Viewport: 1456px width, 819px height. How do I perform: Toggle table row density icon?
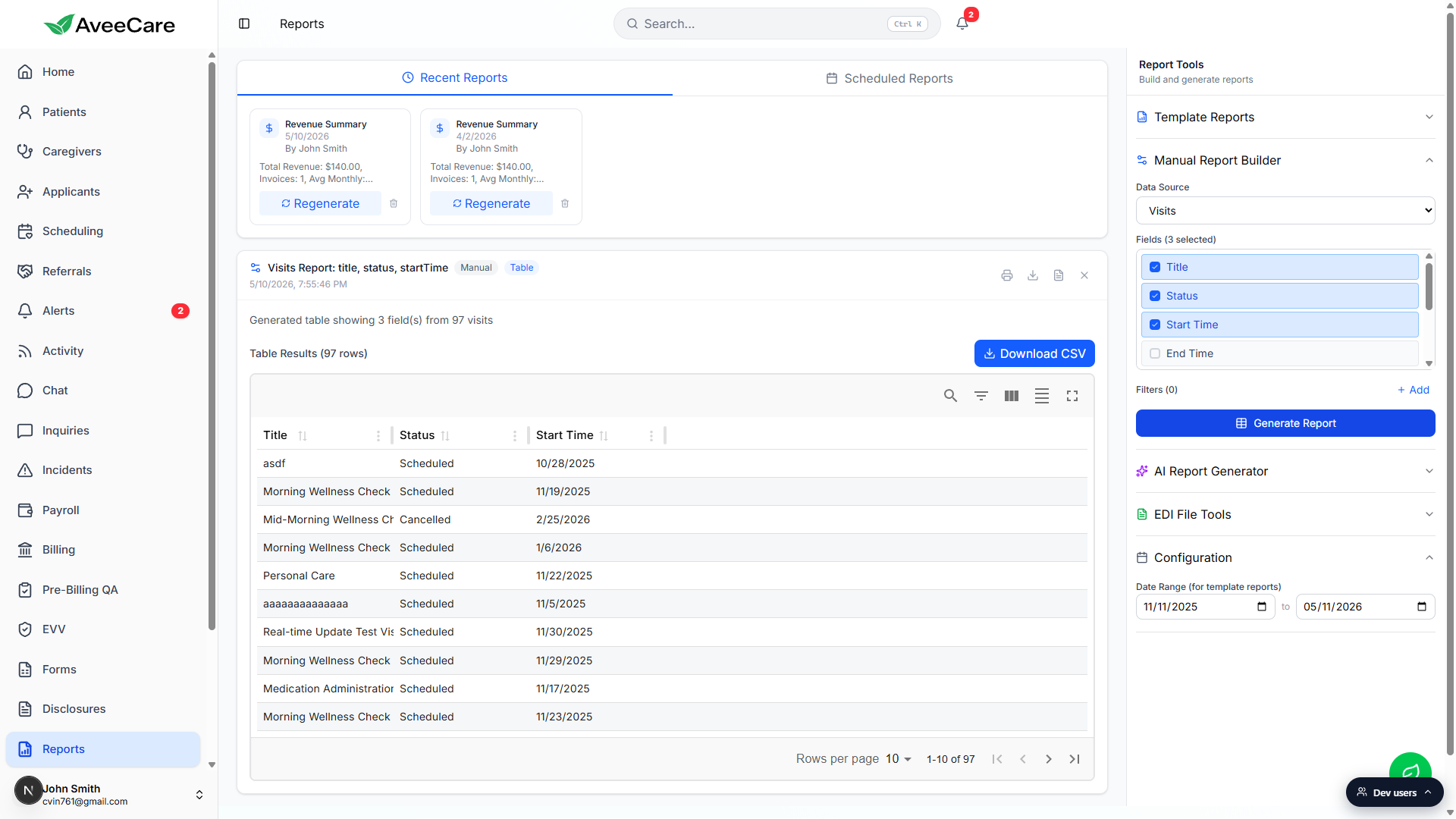pyautogui.click(x=1042, y=396)
